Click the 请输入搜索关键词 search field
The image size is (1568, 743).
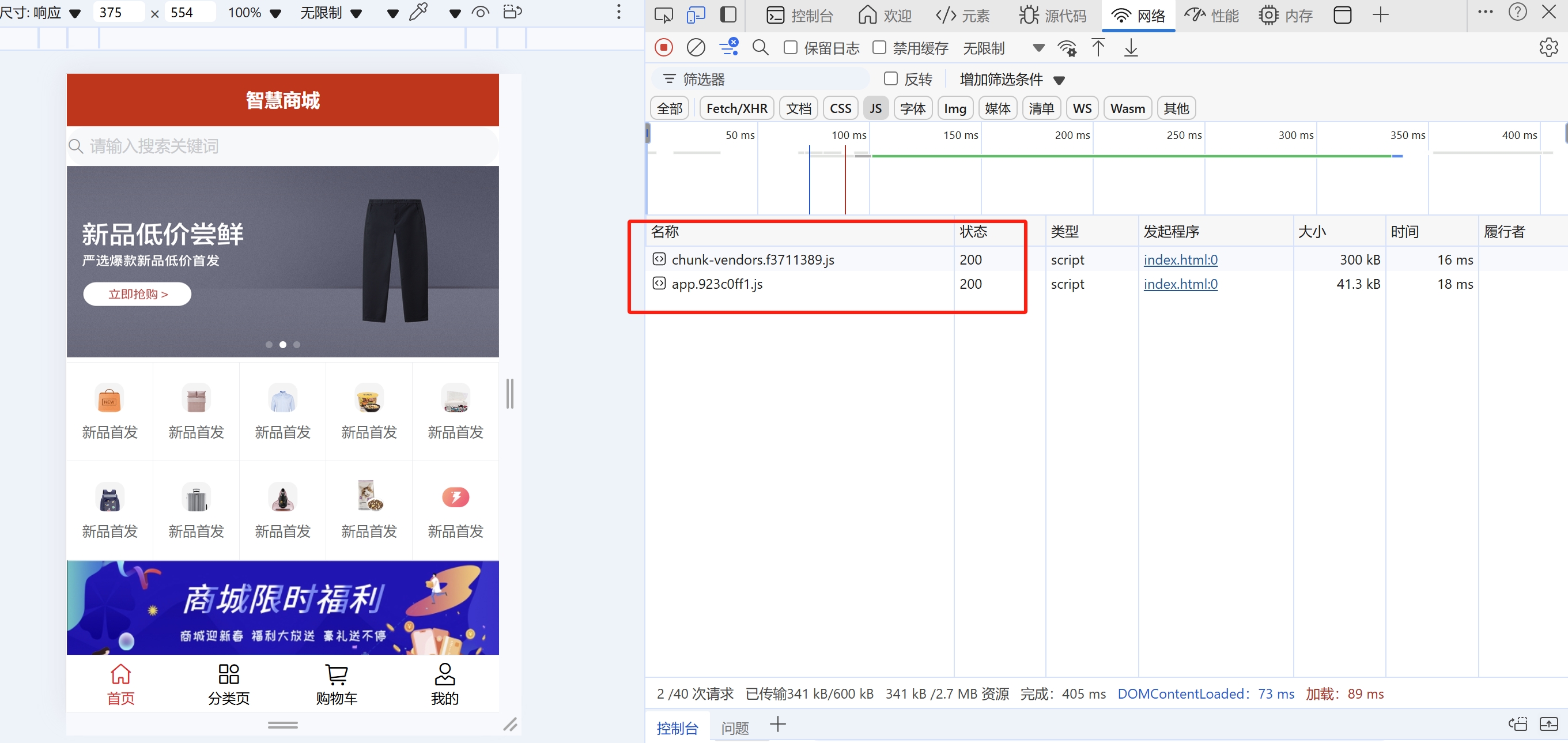[282, 146]
